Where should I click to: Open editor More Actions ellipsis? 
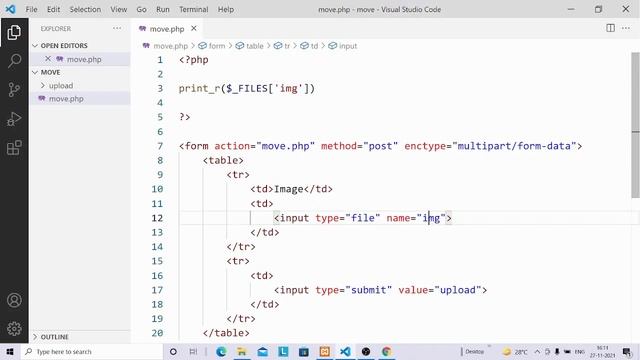[x=626, y=28]
